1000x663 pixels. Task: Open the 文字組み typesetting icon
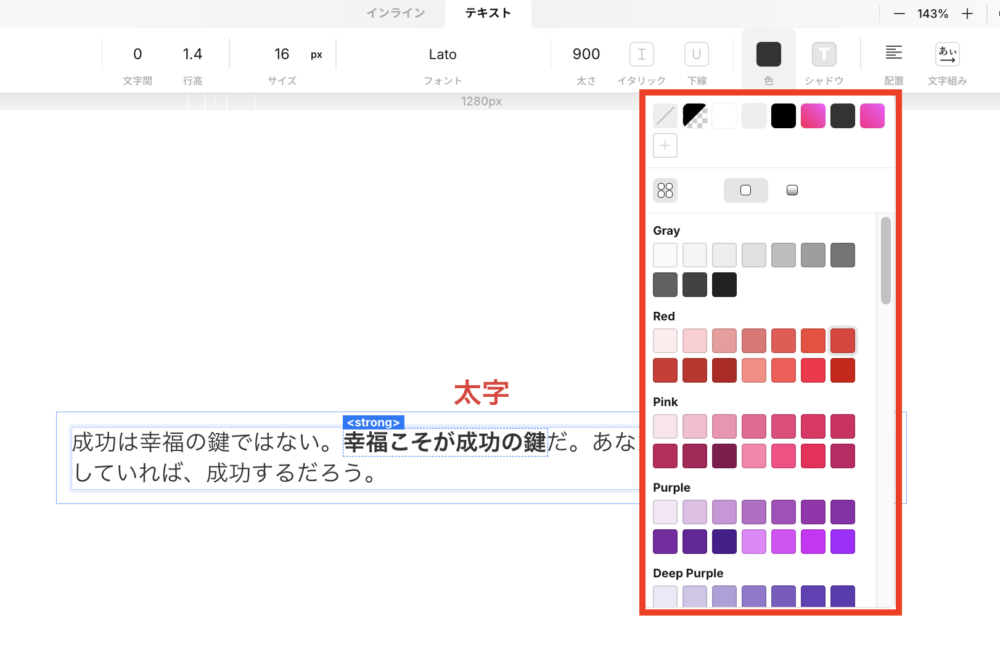coord(947,54)
